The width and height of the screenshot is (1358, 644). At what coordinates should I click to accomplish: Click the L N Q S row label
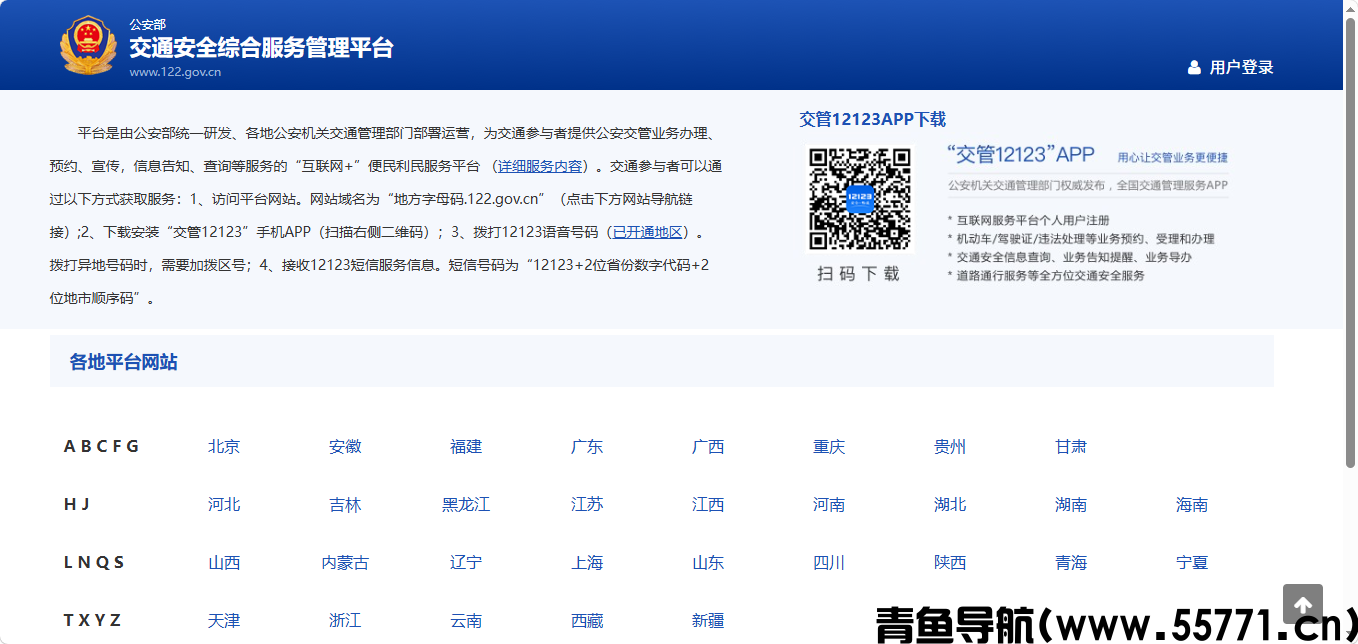tap(94, 562)
